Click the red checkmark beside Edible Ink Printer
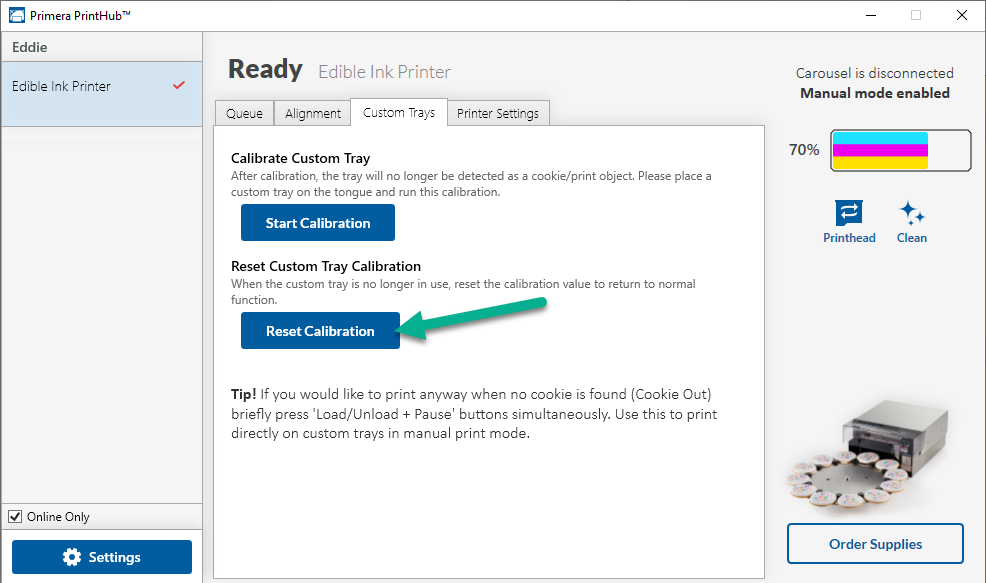This screenshot has width=986, height=583. (x=179, y=85)
